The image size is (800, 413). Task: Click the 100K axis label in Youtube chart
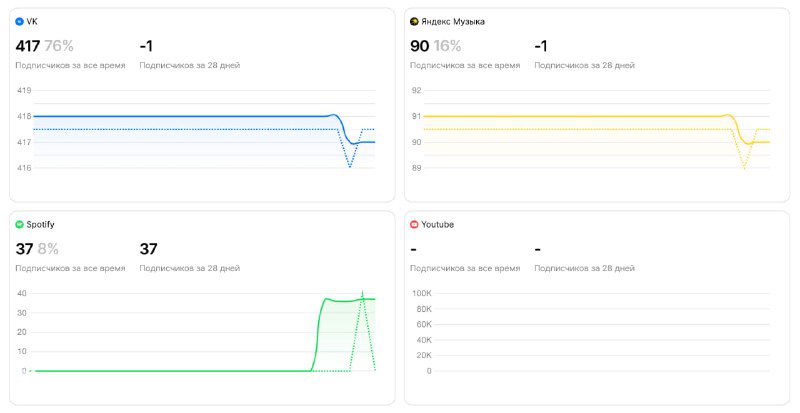(422, 293)
